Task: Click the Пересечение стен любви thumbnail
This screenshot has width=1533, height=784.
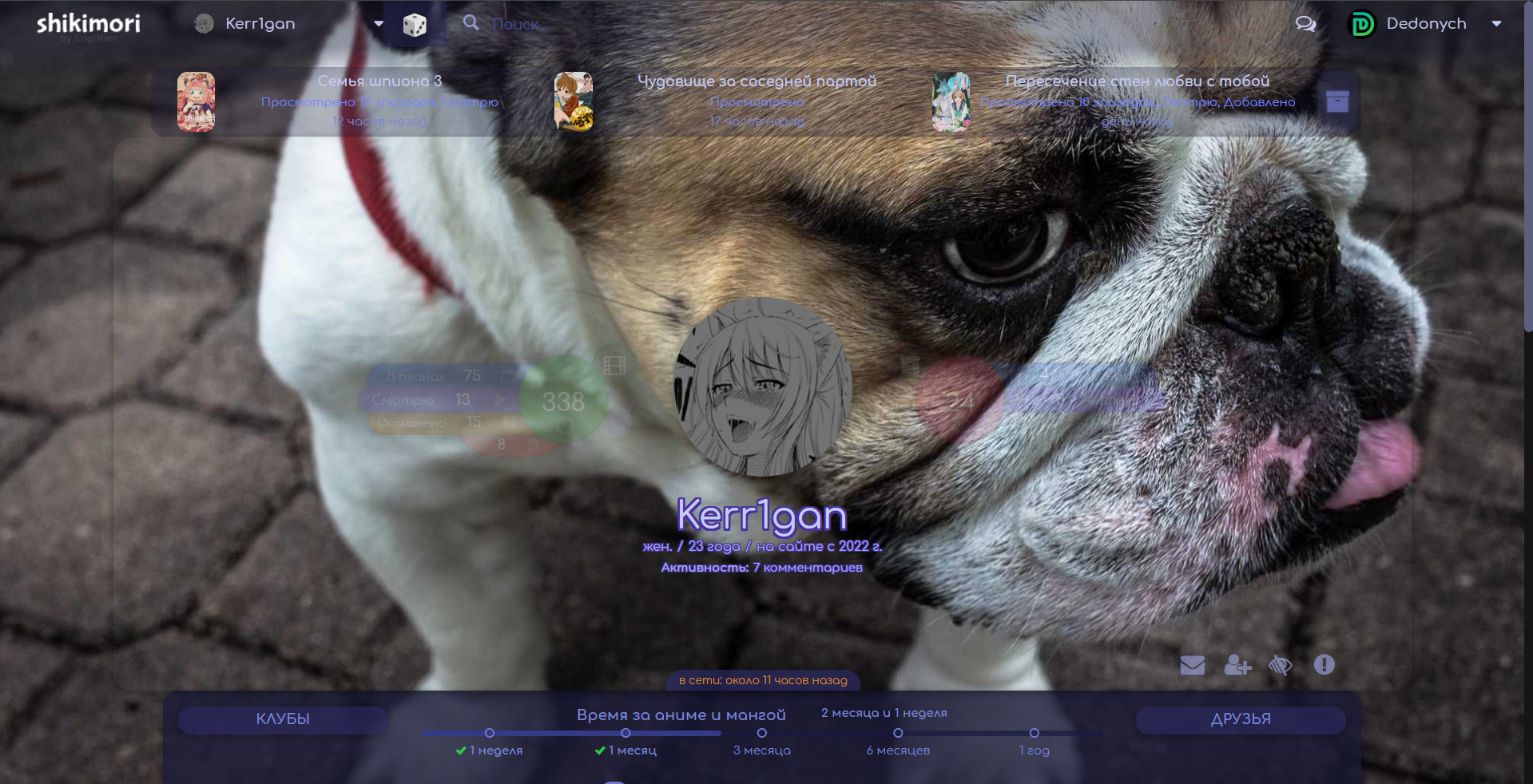Action: [951, 101]
